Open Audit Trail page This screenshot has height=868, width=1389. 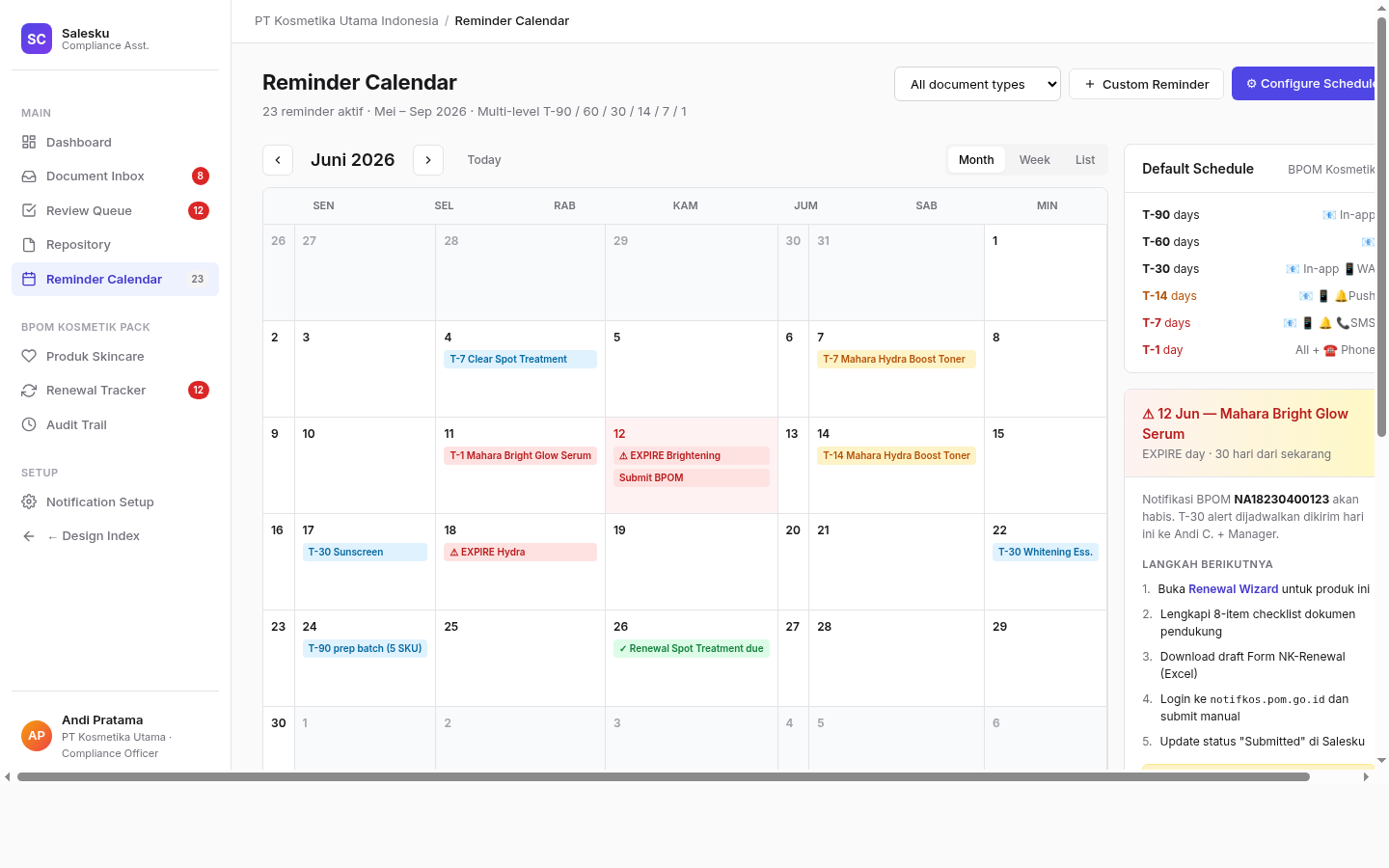(x=115, y=424)
